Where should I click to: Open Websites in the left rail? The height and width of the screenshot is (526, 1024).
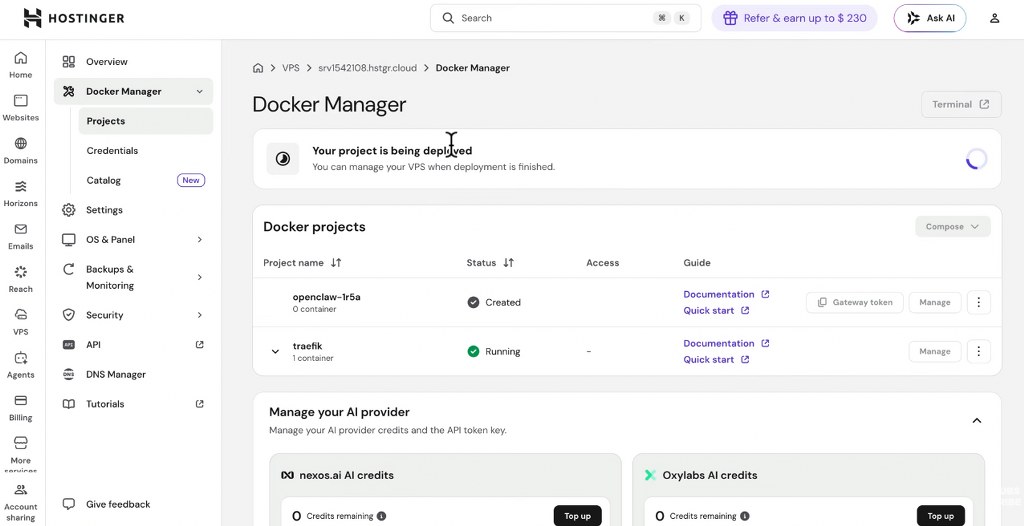(x=20, y=108)
